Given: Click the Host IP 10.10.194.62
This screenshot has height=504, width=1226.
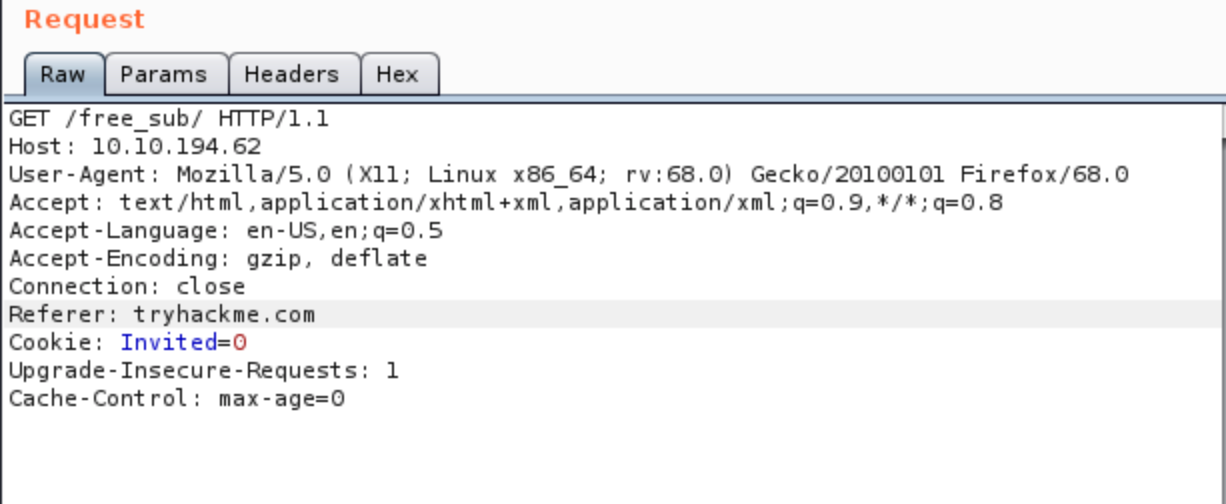Looking at the screenshot, I should coord(176,147).
